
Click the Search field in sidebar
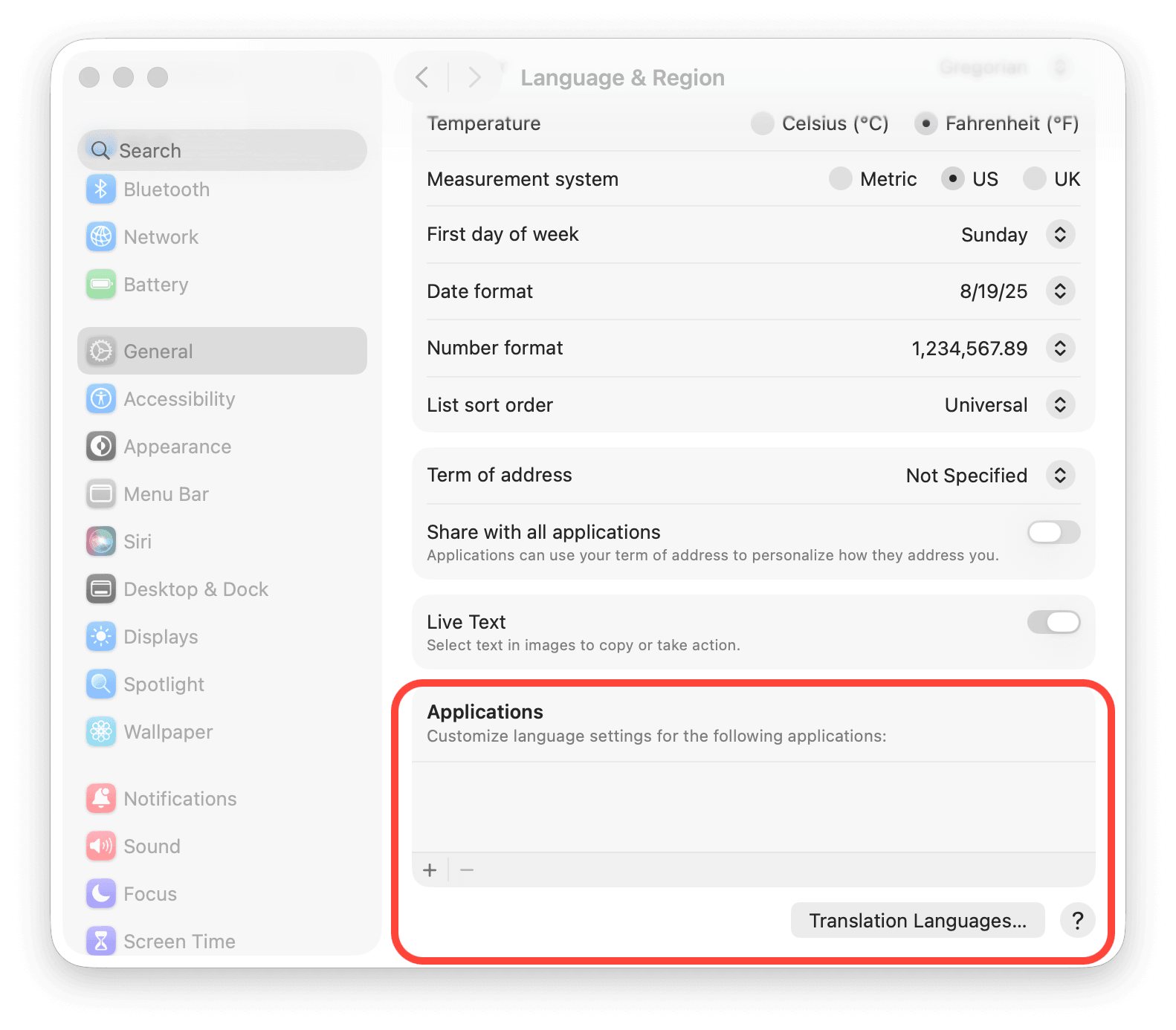[223, 151]
